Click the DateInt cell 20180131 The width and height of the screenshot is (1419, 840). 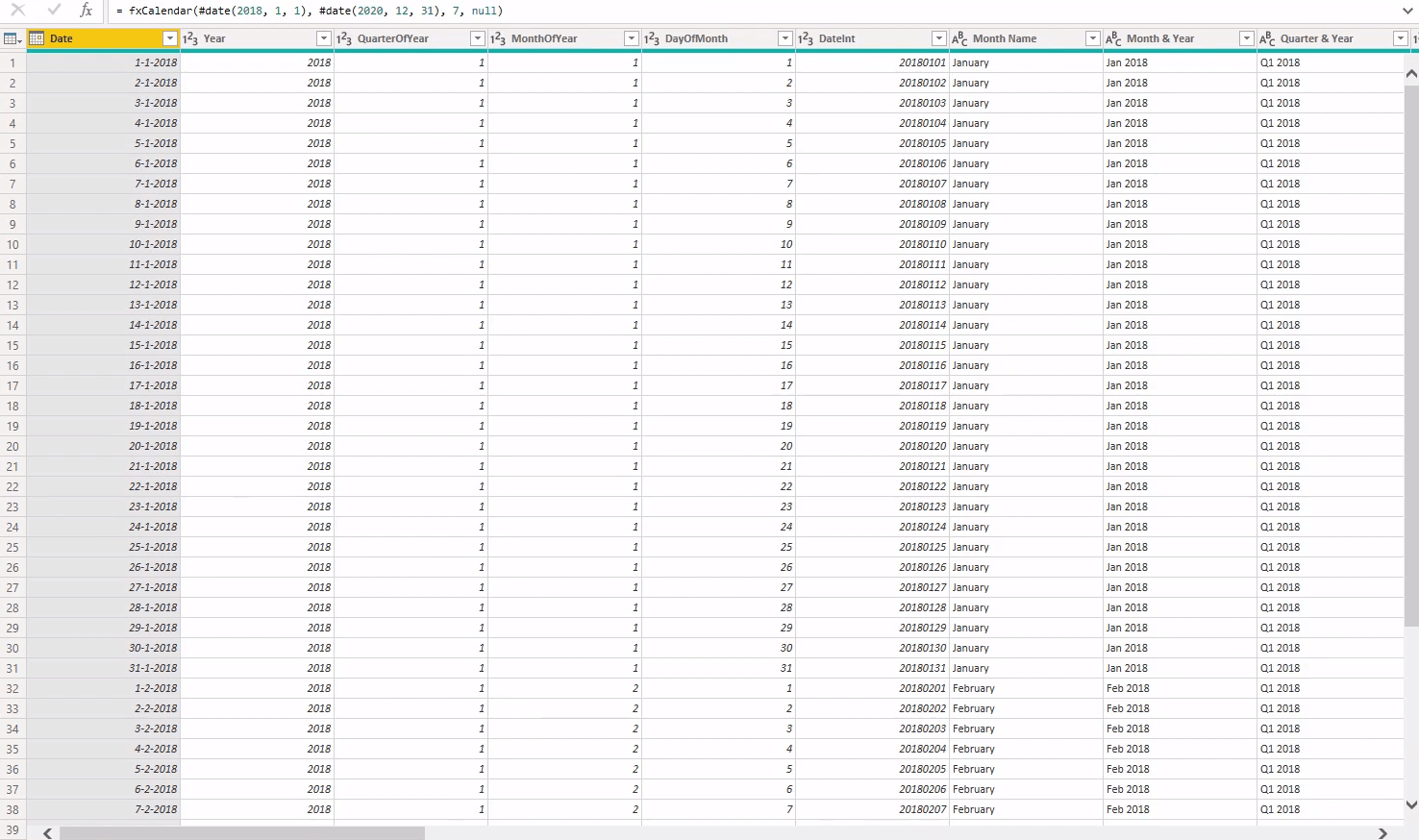point(873,668)
